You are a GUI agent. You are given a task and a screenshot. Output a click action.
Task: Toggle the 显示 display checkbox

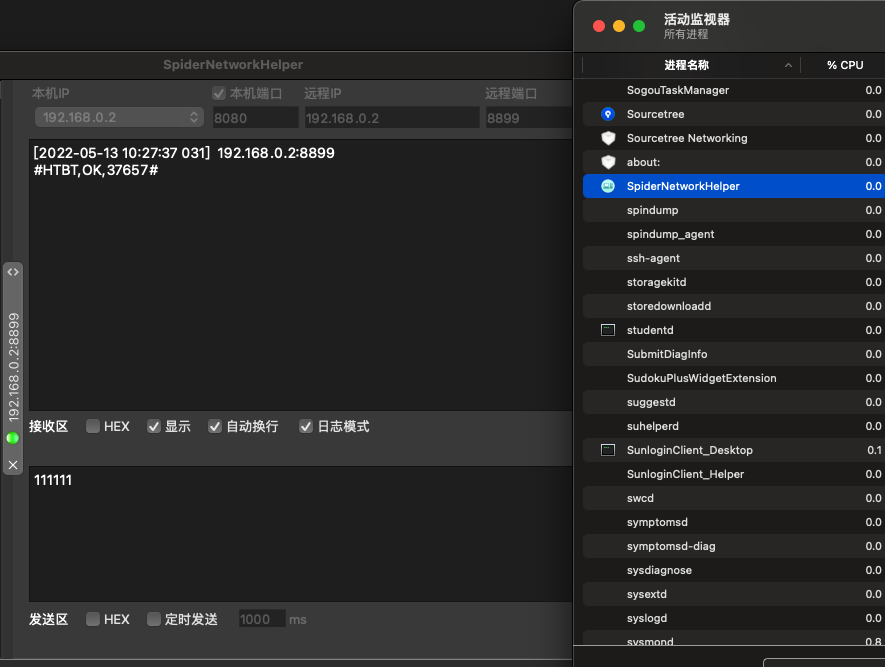pos(154,426)
